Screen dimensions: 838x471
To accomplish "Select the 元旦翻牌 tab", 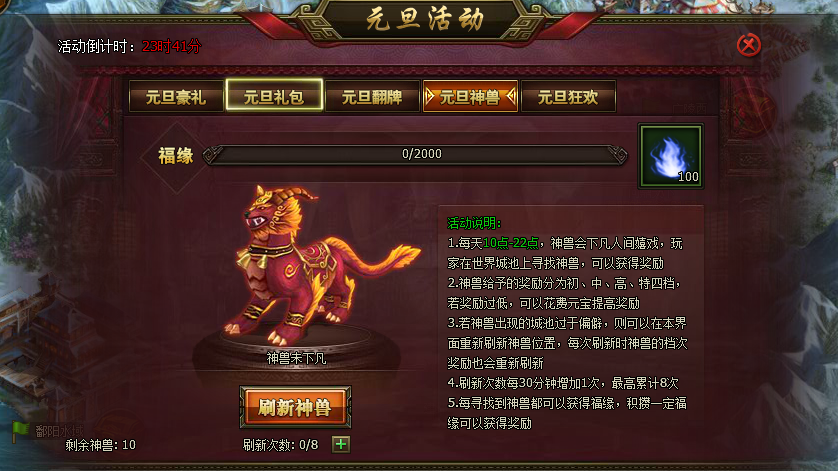I will (372, 97).
